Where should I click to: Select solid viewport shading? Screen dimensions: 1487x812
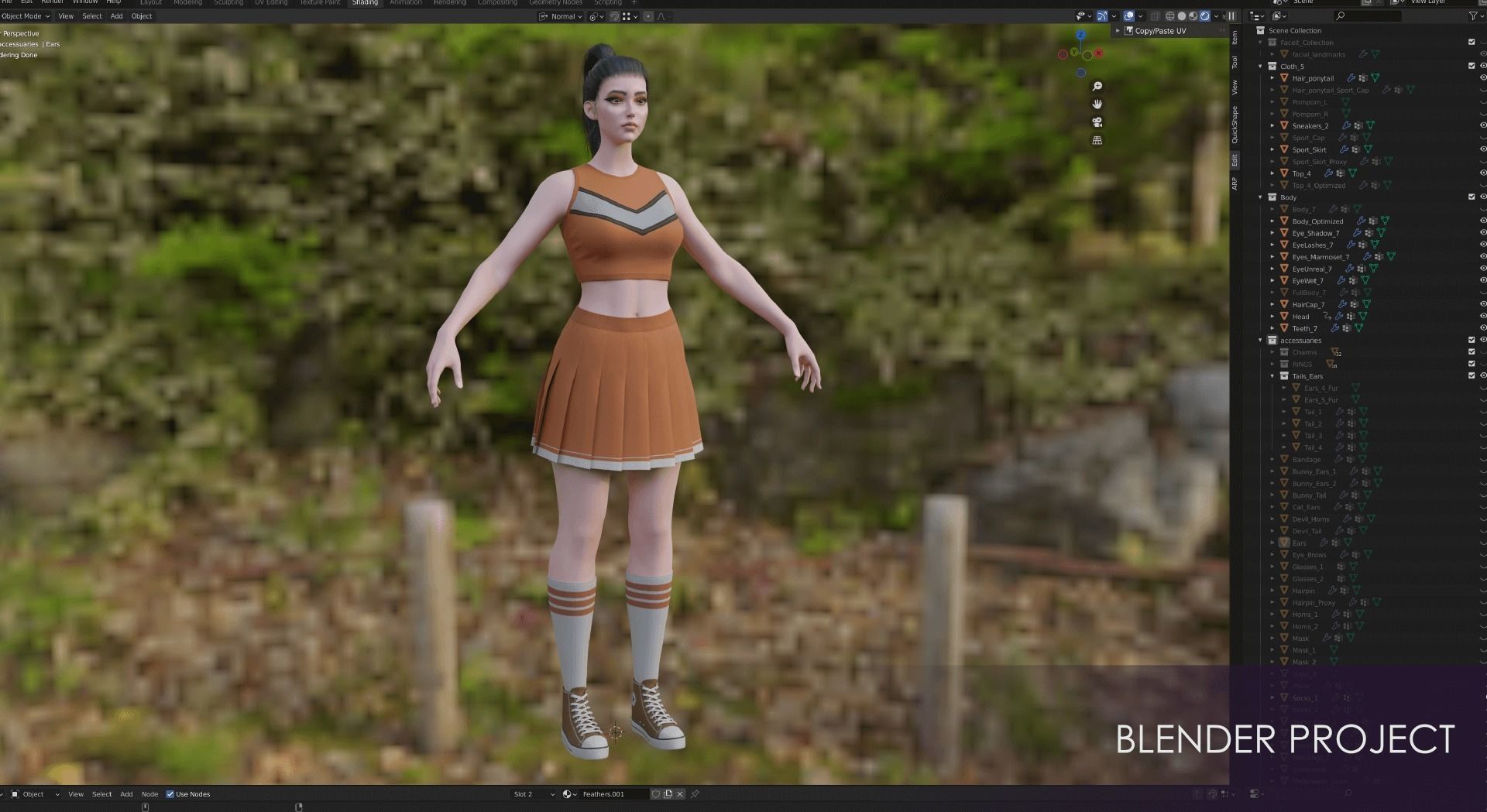(x=1182, y=16)
